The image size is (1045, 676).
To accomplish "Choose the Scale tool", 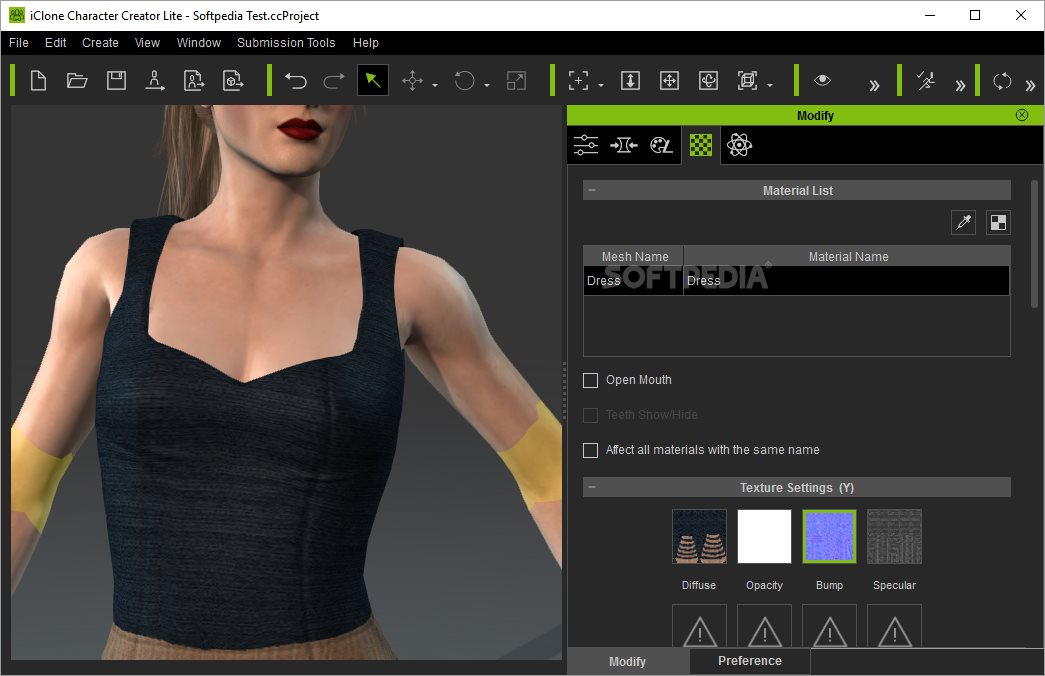I will [517, 81].
